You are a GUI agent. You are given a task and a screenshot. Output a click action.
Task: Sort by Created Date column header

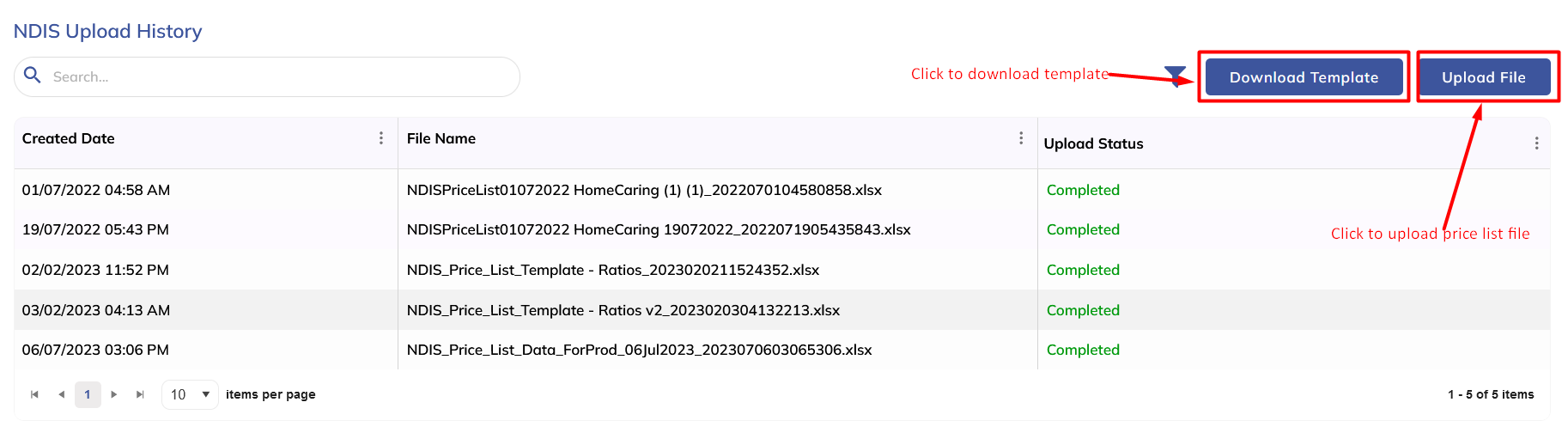pyautogui.click(x=69, y=138)
